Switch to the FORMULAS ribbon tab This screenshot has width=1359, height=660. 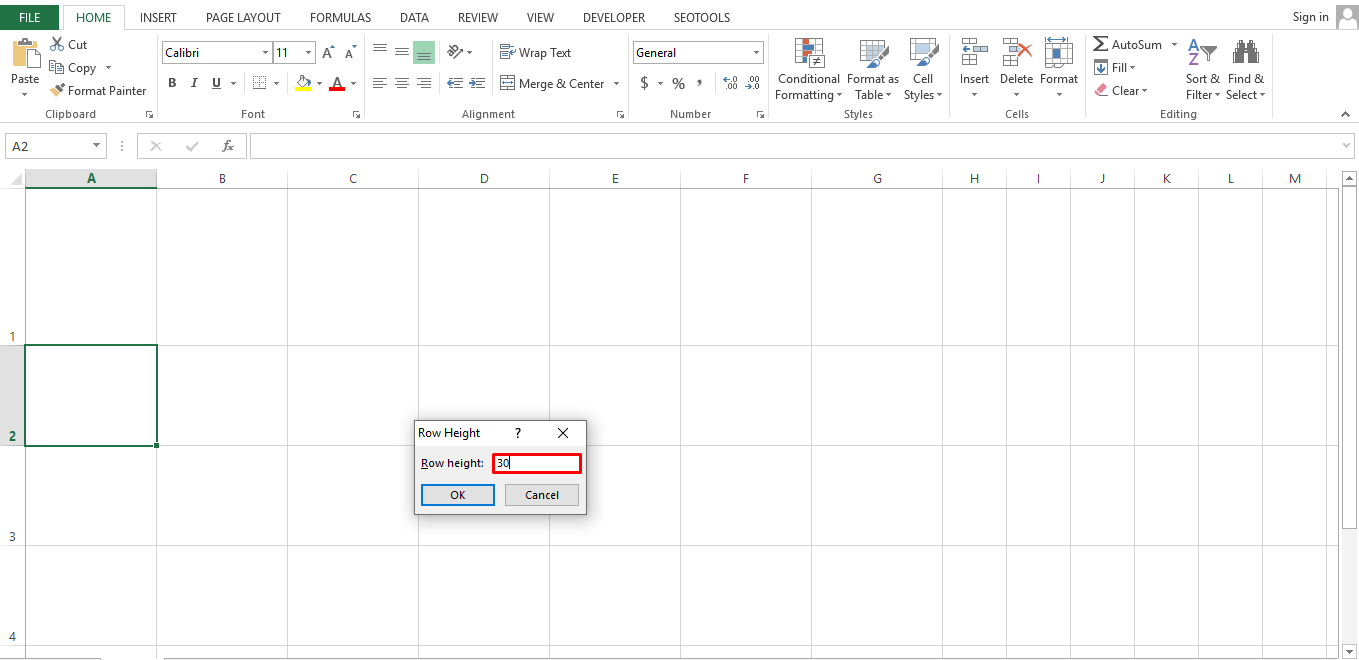[340, 17]
